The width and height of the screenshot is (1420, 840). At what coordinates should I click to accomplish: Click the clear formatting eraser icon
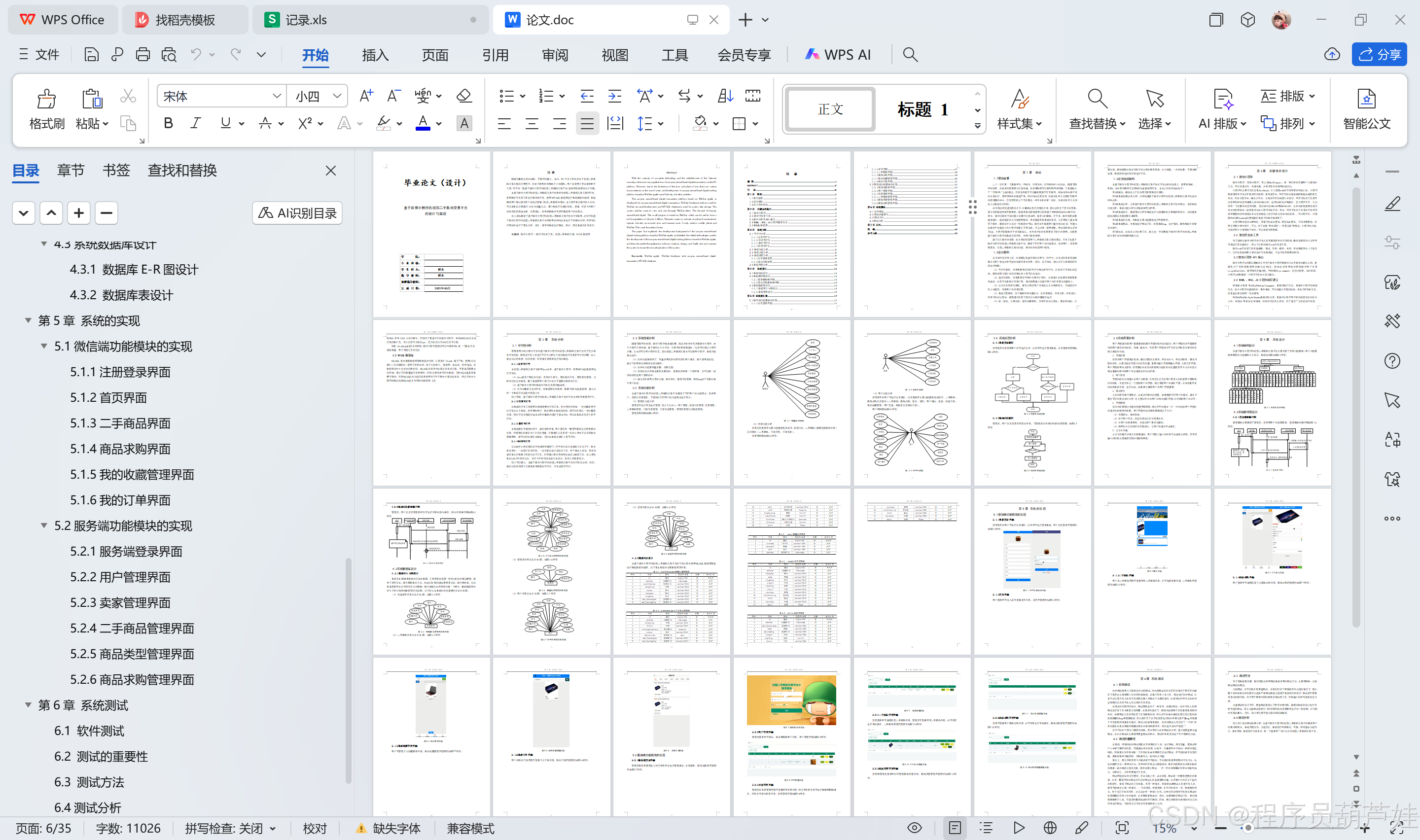click(464, 96)
